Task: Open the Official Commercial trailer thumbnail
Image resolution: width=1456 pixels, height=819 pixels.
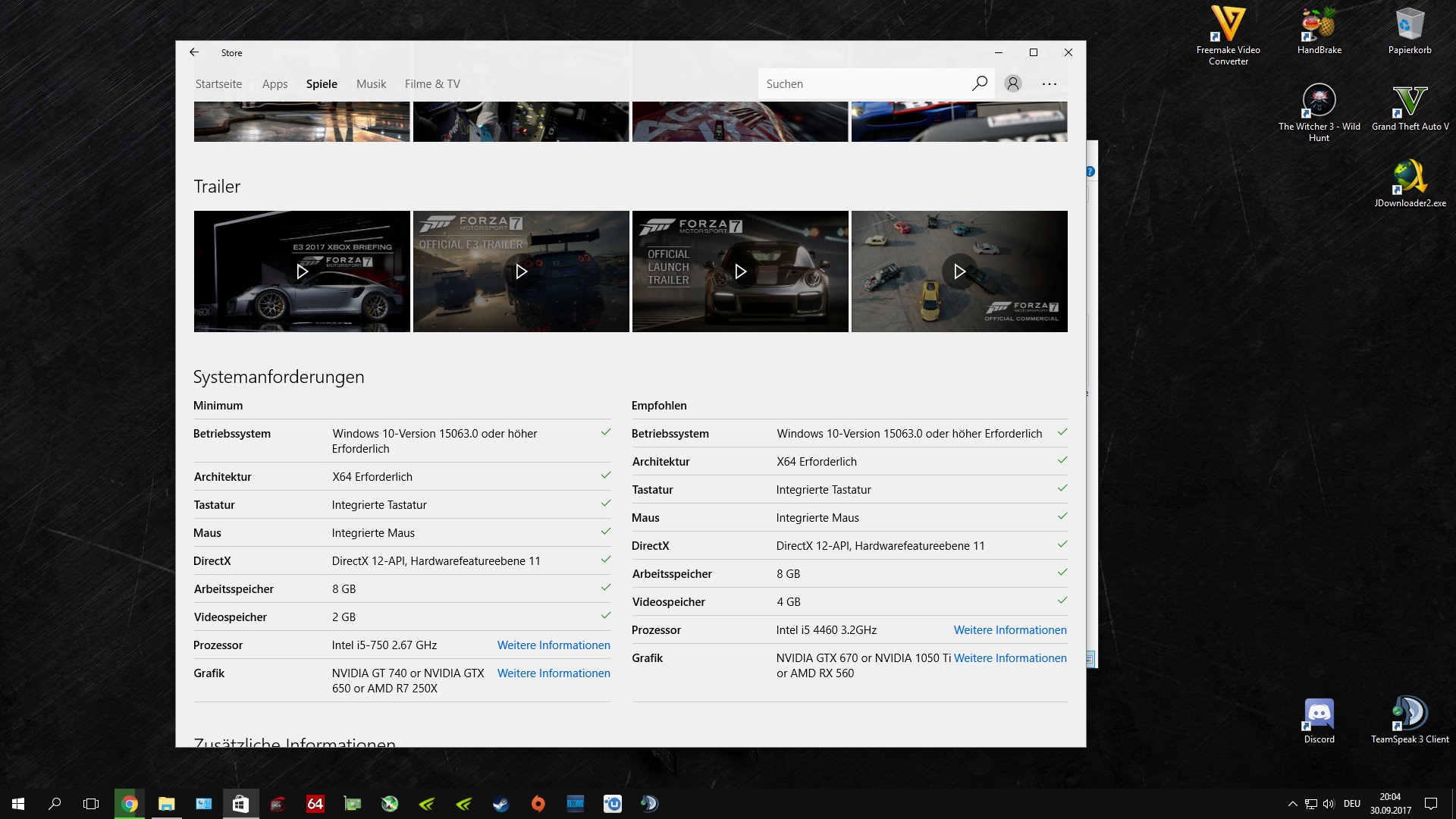Action: click(x=959, y=271)
